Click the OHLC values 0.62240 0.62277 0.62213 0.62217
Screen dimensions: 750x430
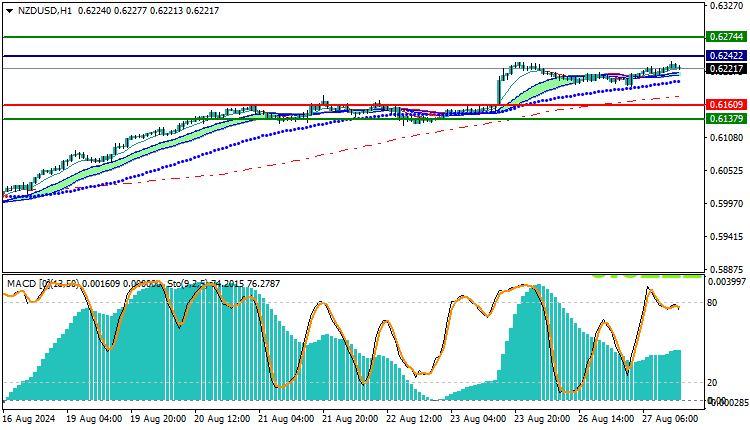[x=148, y=11]
